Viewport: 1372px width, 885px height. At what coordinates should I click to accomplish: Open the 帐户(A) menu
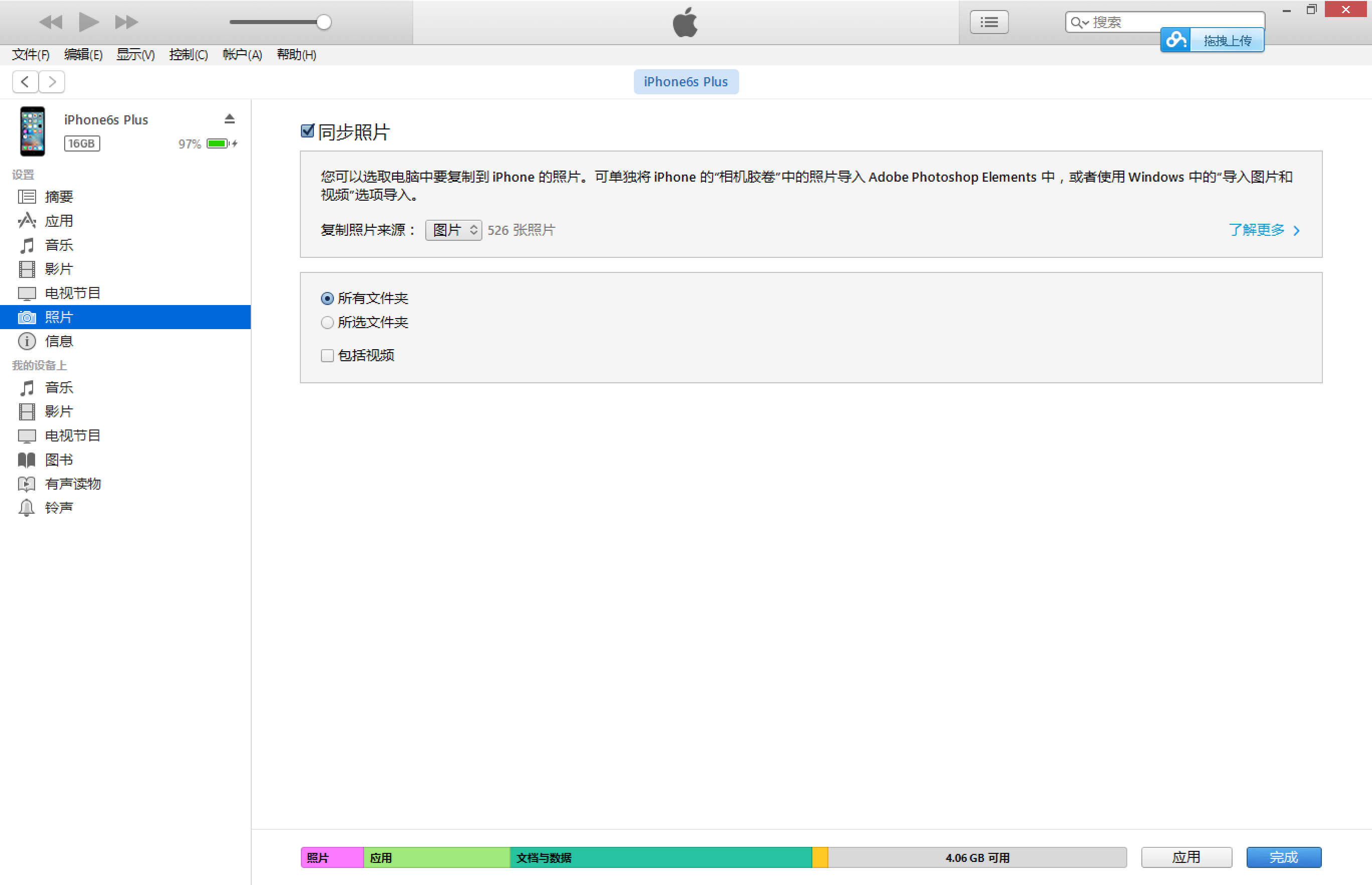point(242,55)
